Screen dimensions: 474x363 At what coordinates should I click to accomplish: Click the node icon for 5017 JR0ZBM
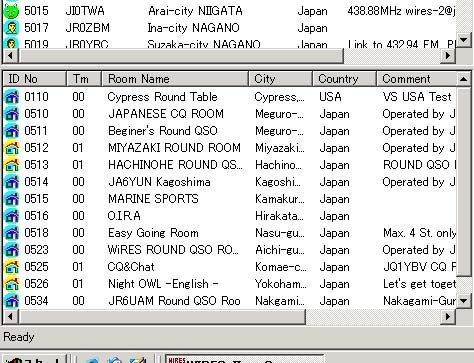tap(12, 28)
